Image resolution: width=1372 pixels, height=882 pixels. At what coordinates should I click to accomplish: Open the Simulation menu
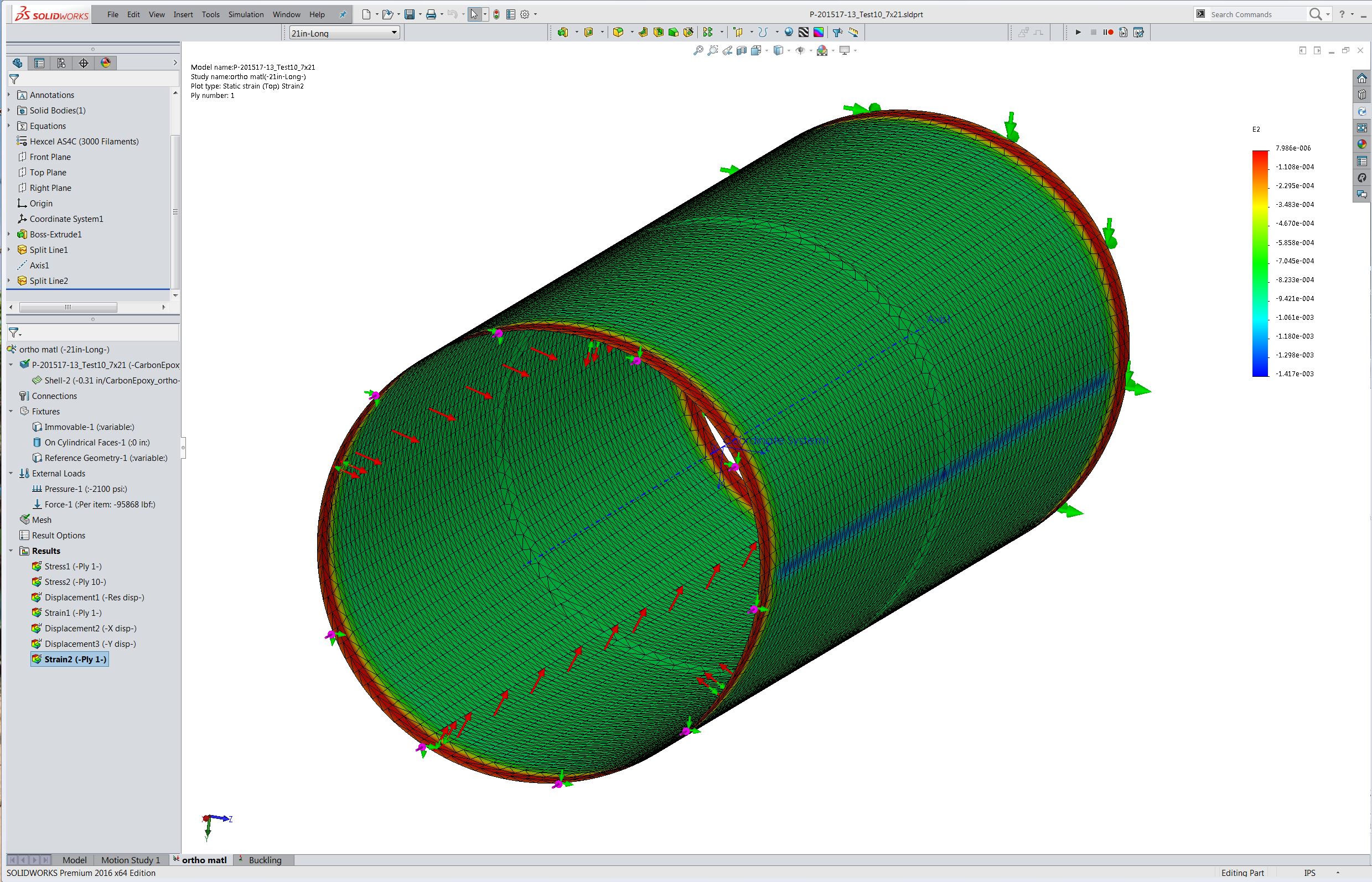tap(246, 14)
